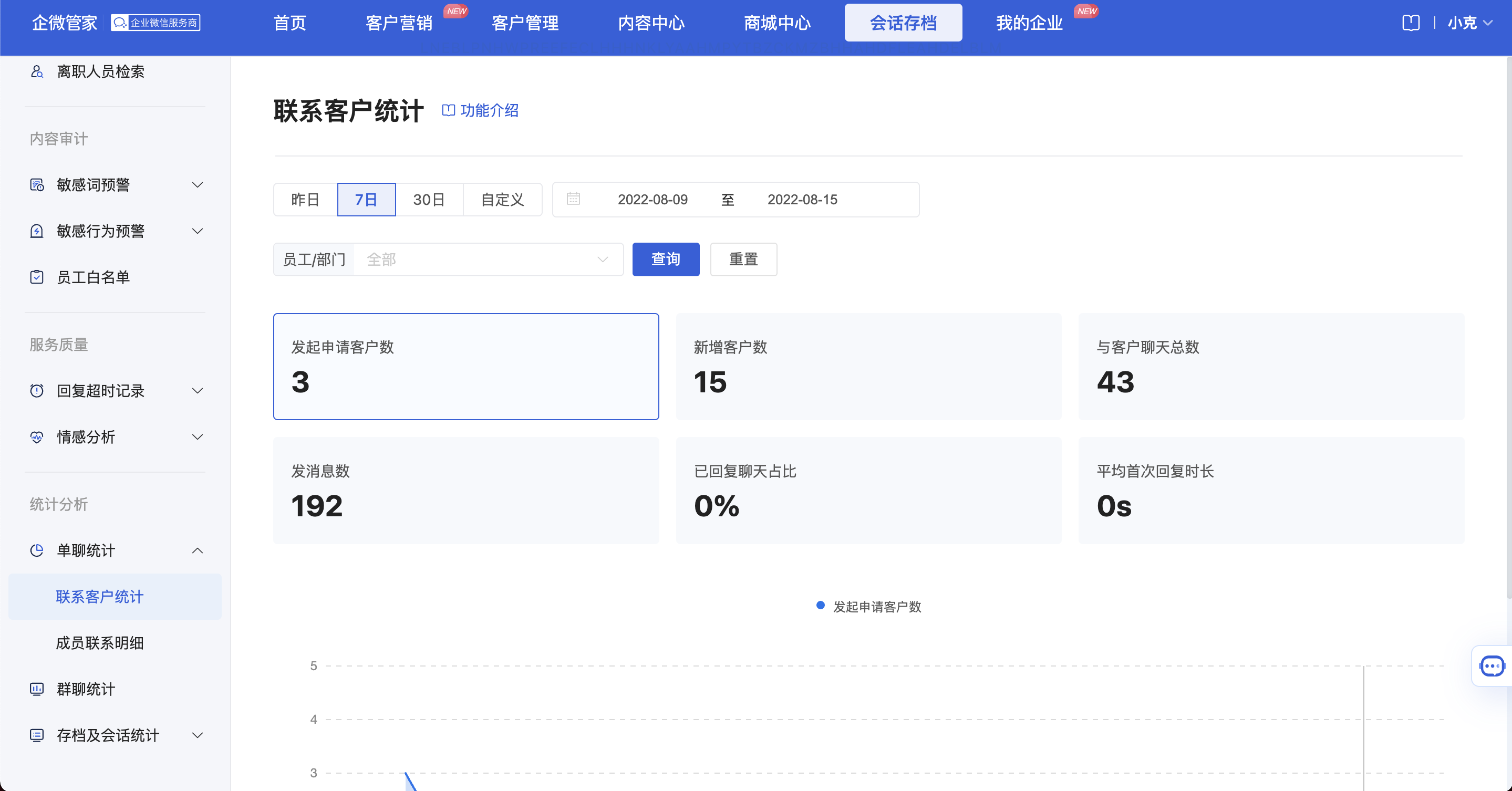
Task: Click the 企业微信服务商 badge logo
Action: point(156,23)
